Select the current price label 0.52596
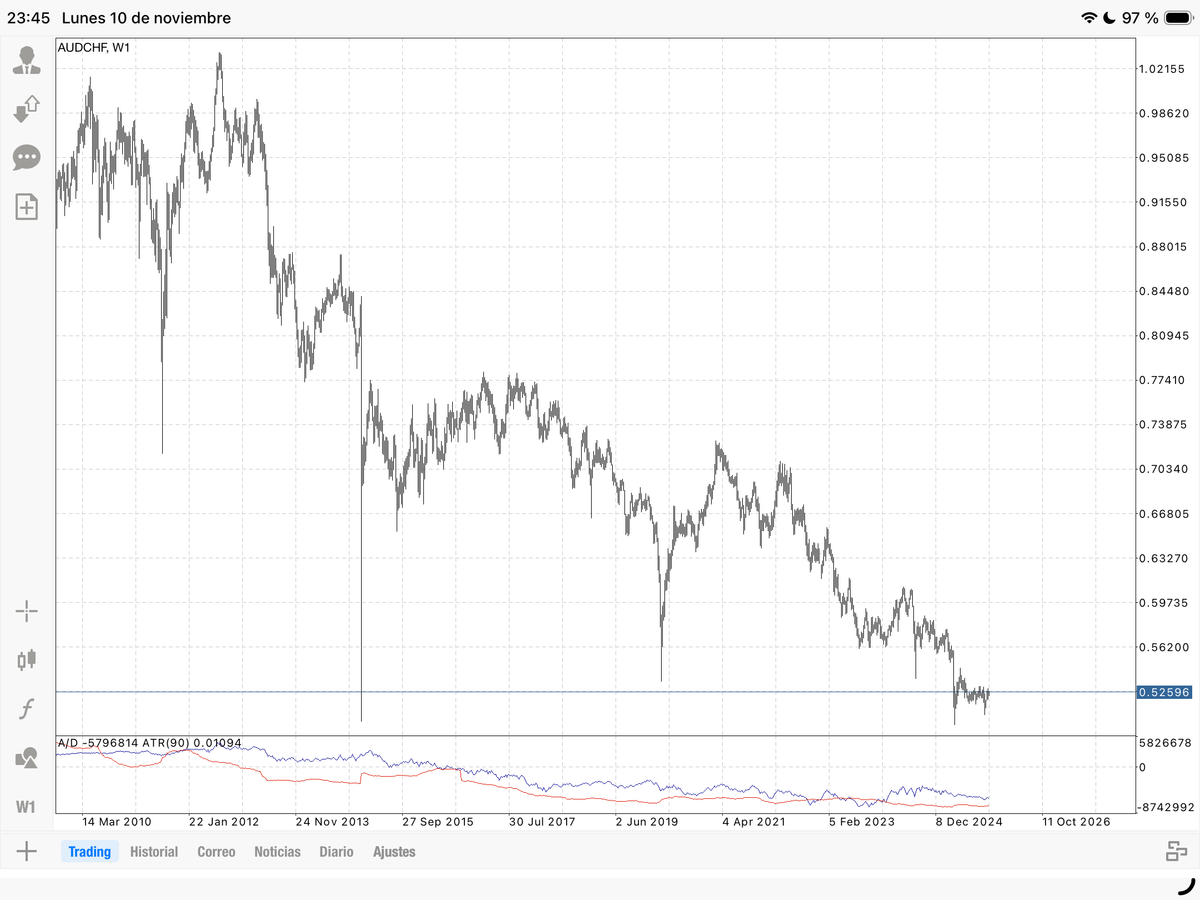Screen dimensions: 1200x900 pyautogui.click(x=1164, y=691)
